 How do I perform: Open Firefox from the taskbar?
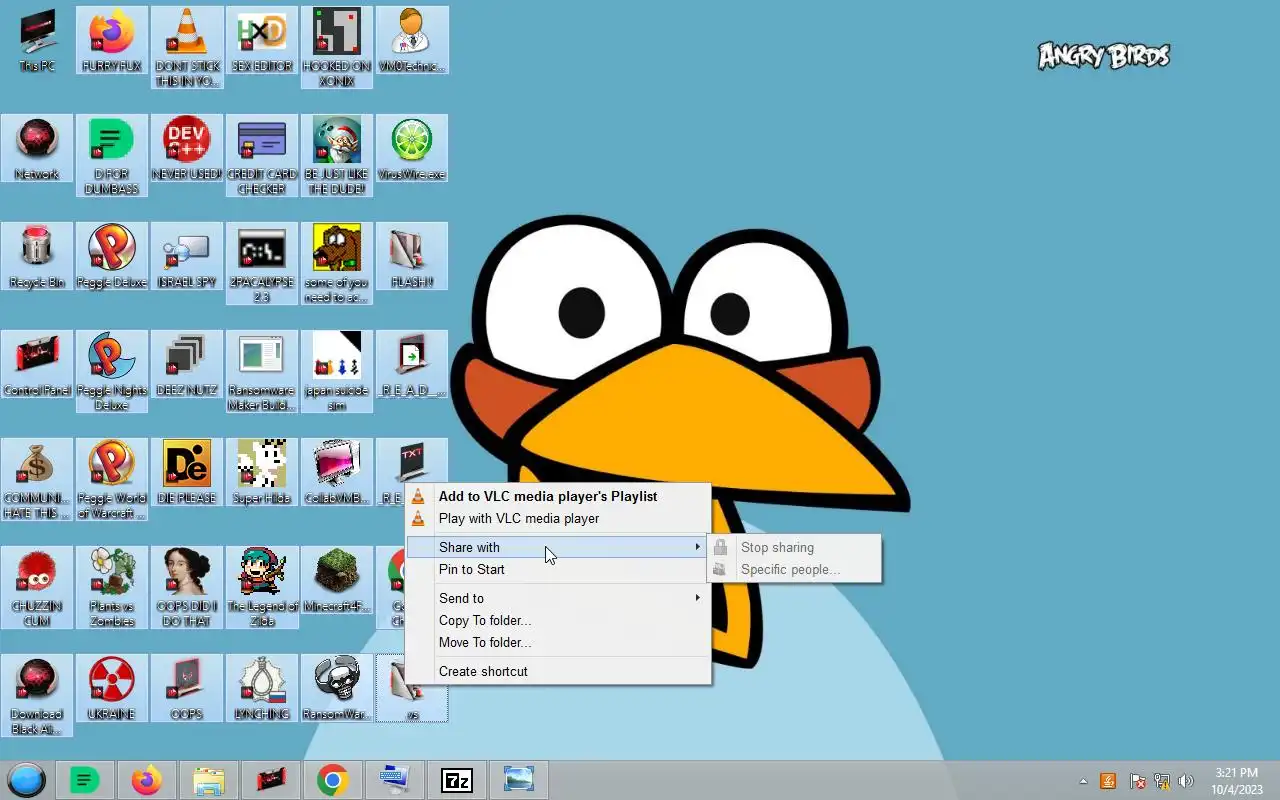147,780
